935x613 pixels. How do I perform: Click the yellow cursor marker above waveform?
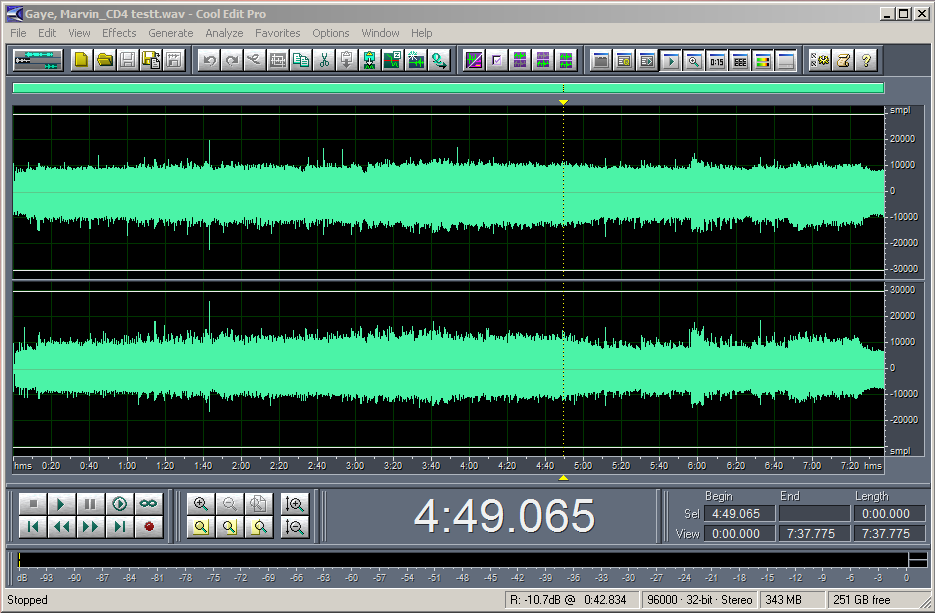(563, 103)
